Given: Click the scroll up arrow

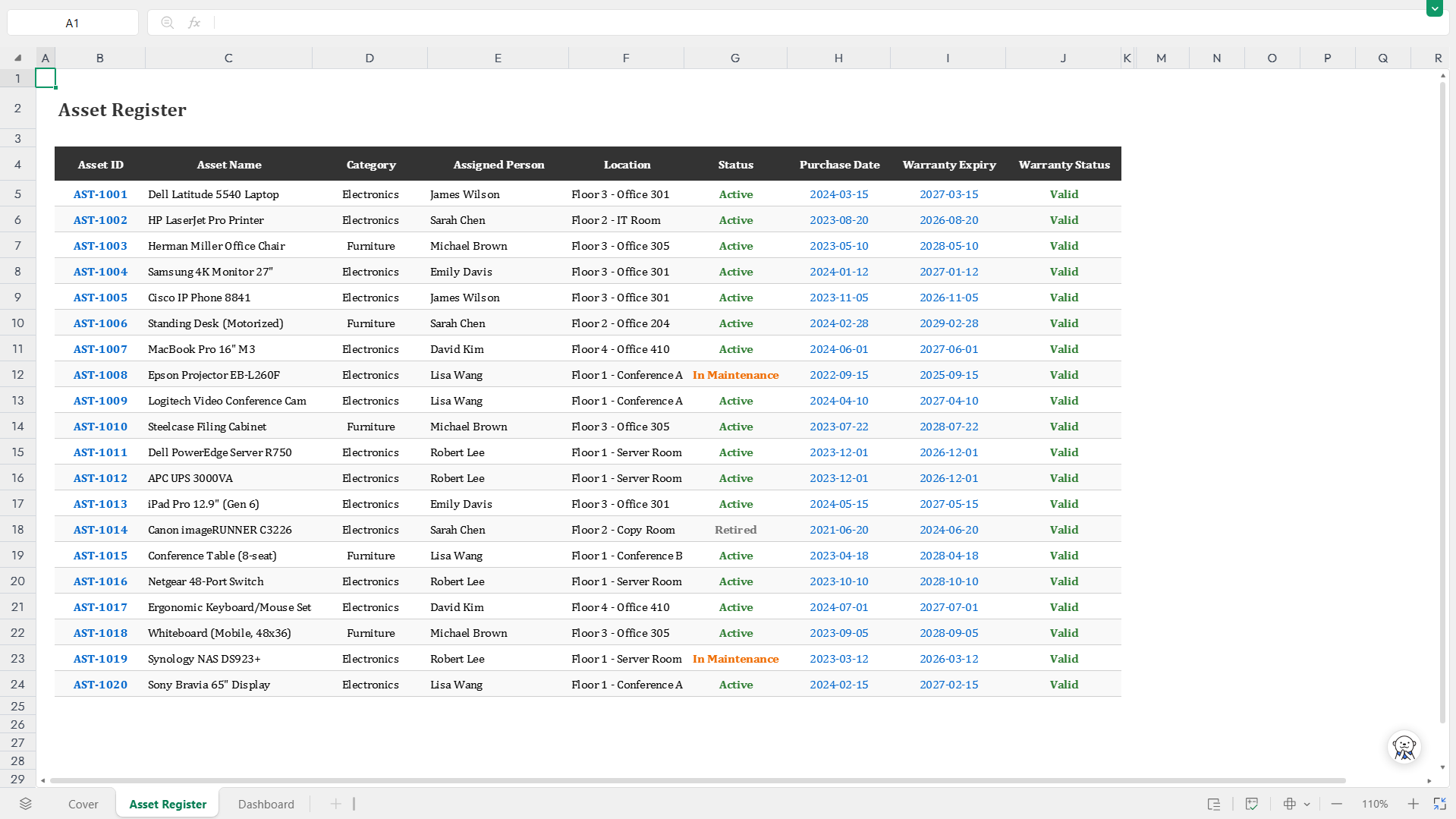Looking at the screenshot, I should pyautogui.click(x=1442, y=76).
